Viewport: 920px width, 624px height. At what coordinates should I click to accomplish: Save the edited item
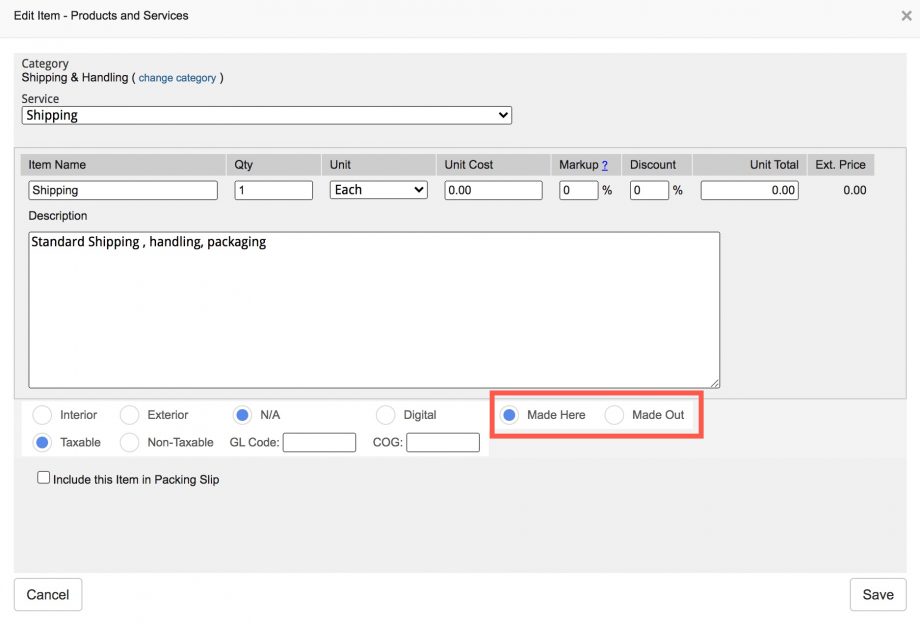[877, 594]
